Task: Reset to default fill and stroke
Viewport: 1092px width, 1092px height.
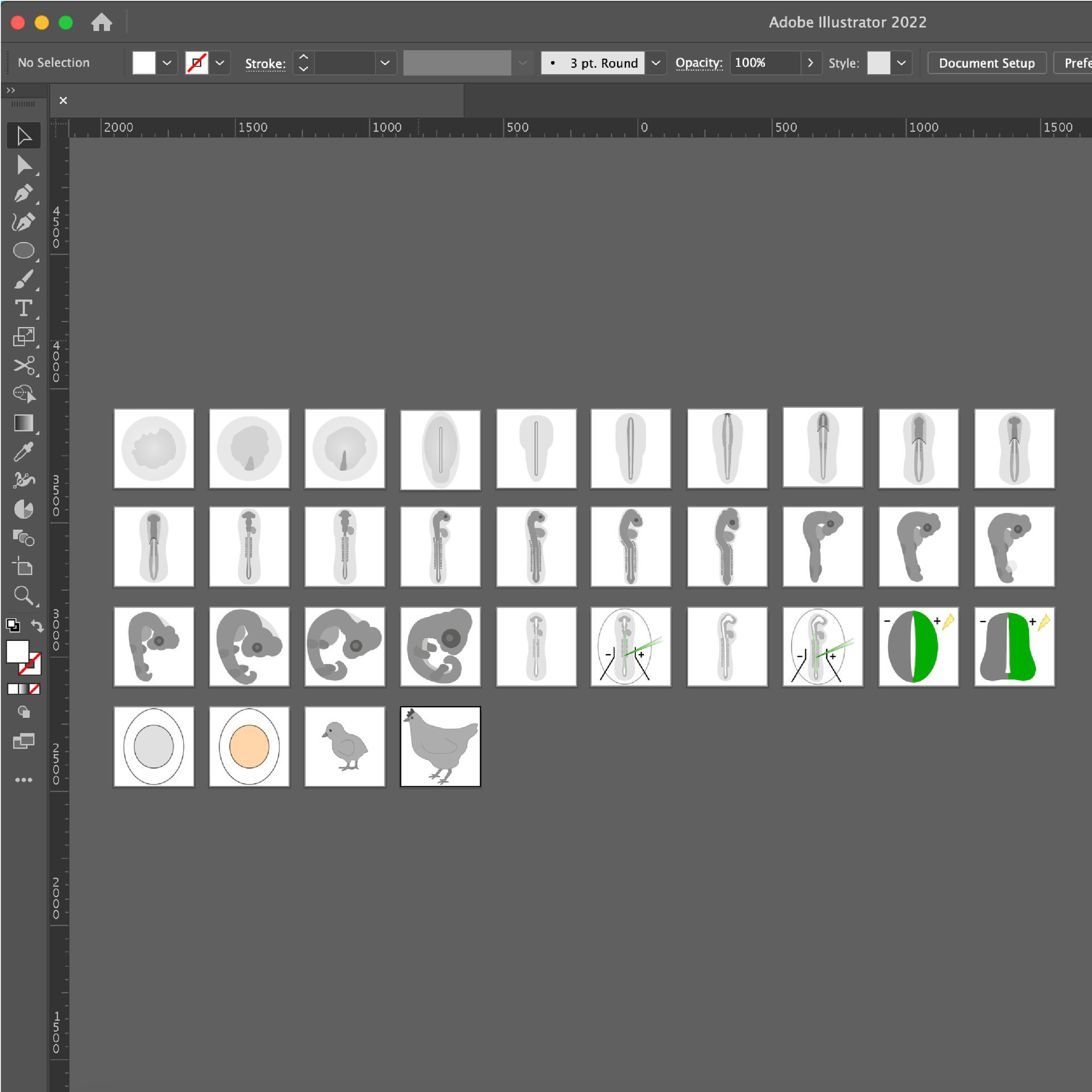Action: coord(13,625)
